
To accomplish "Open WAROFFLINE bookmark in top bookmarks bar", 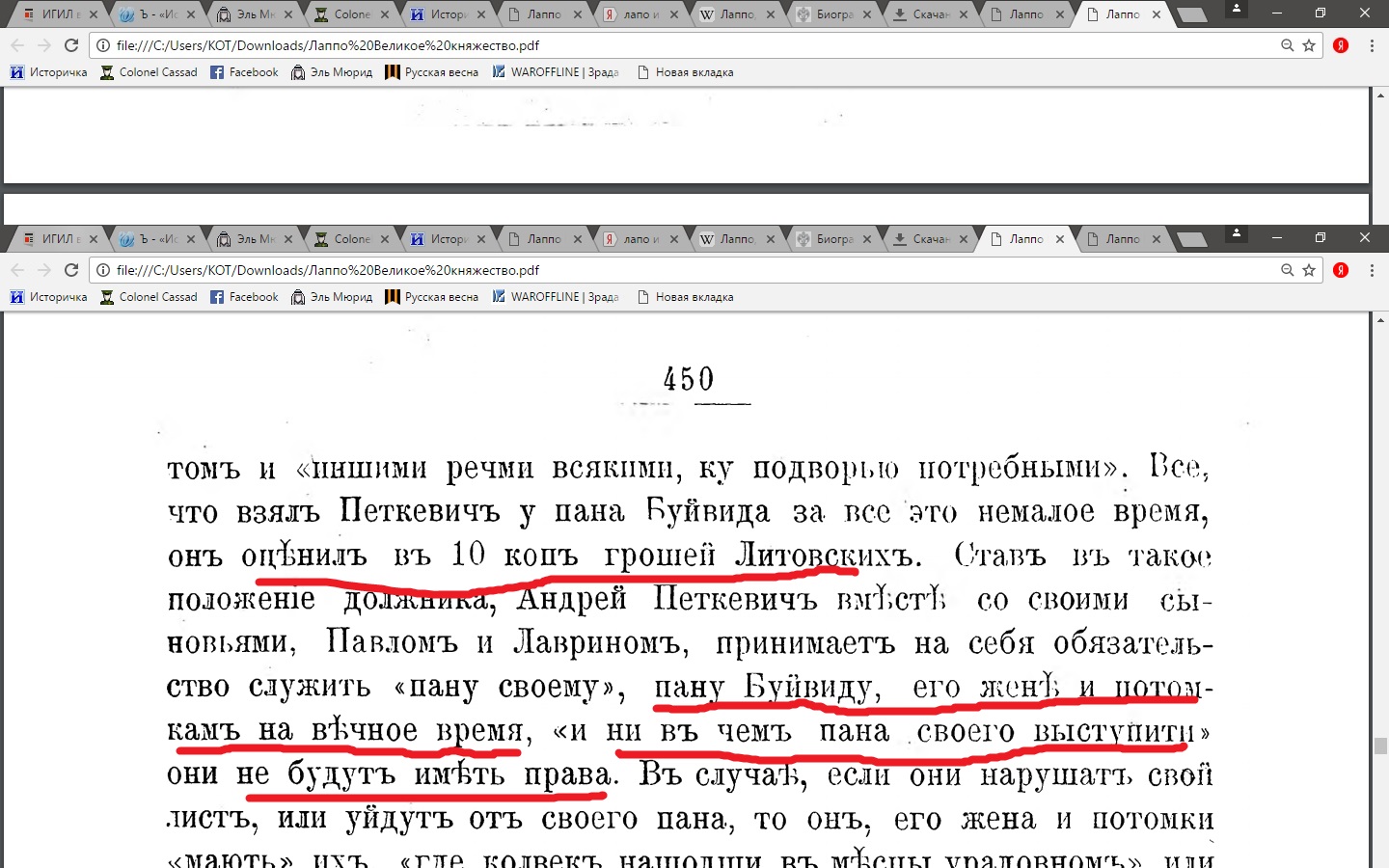I will [x=556, y=72].
